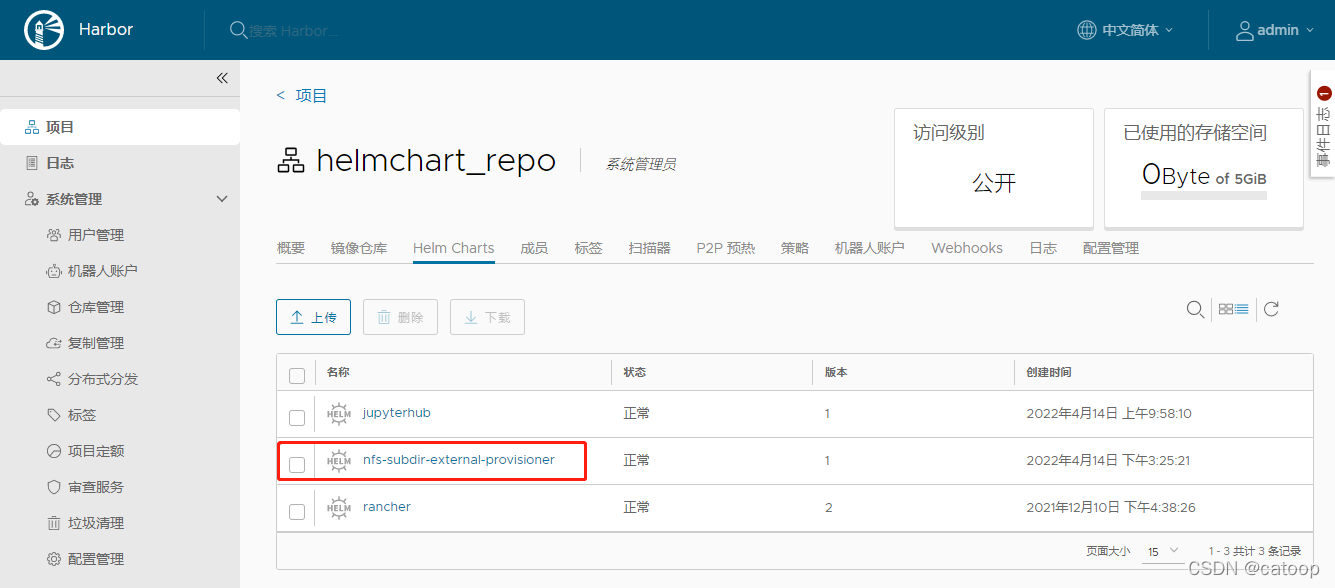This screenshot has width=1335, height=588.
Task: Refresh the Helm charts list
Action: point(1271,310)
